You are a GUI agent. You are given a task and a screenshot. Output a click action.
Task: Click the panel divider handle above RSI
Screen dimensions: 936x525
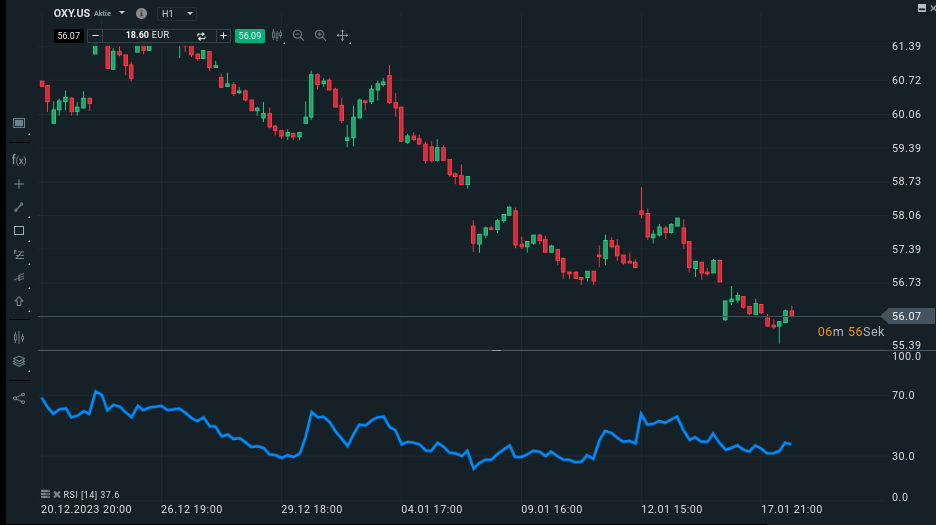[x=496, y=351]
